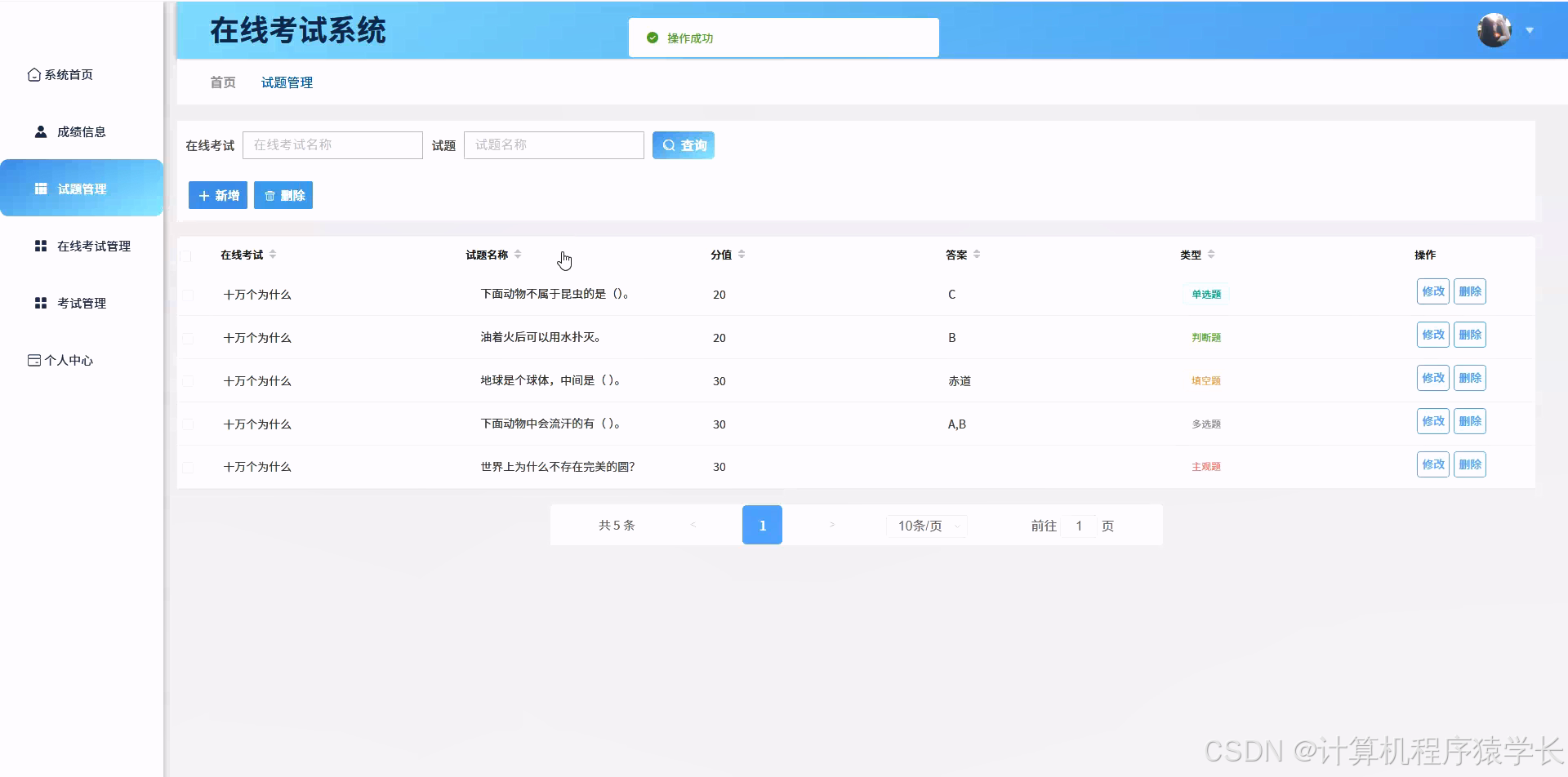
Task: Click 删除 on the 主观题 row
Action: pyautogui.click(x=1470, y=464)
